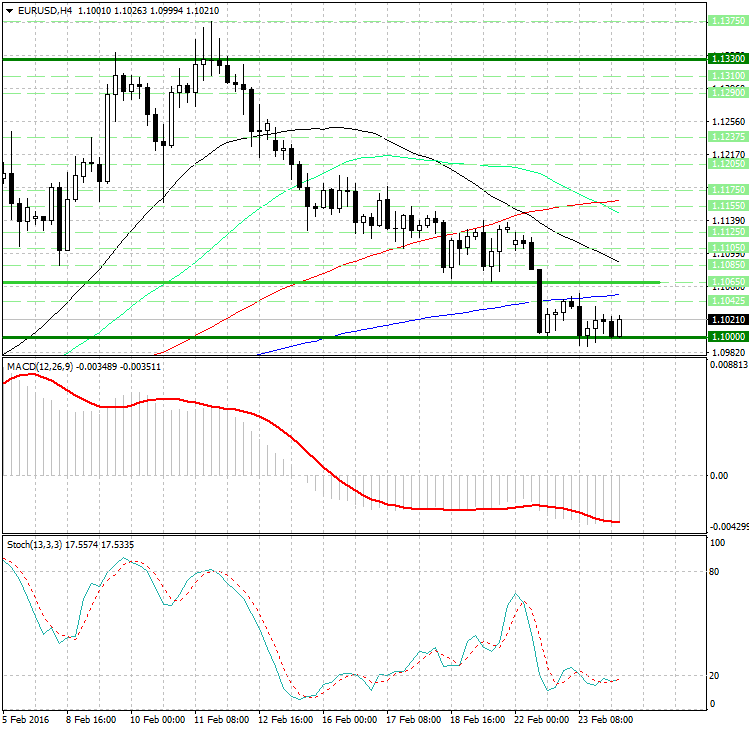749x731 pixels.
Task: Click the 18 Feb 16:00 time label
Action: 478,720
